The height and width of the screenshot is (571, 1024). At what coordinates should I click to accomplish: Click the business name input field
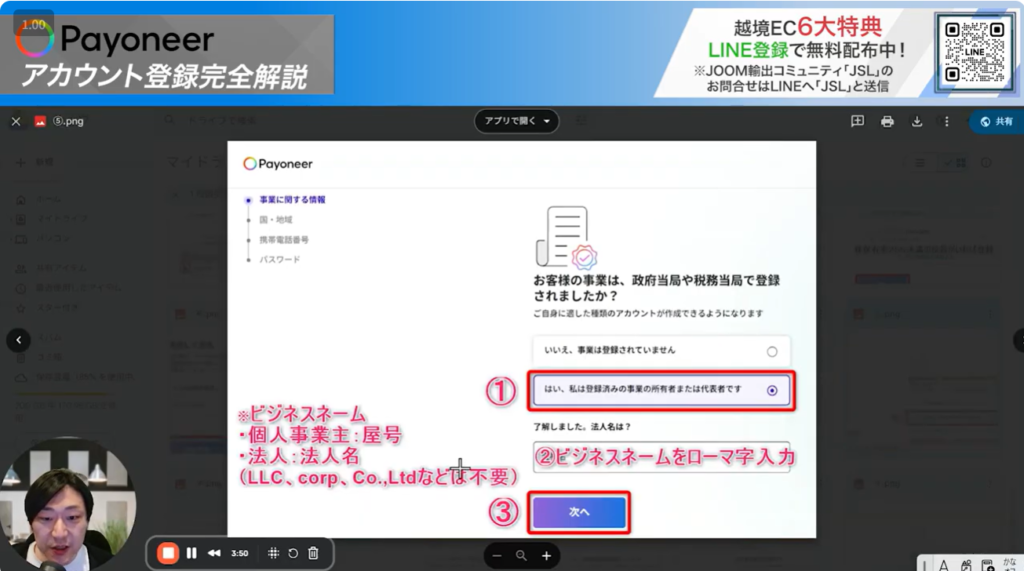click(x=661, y=457)
